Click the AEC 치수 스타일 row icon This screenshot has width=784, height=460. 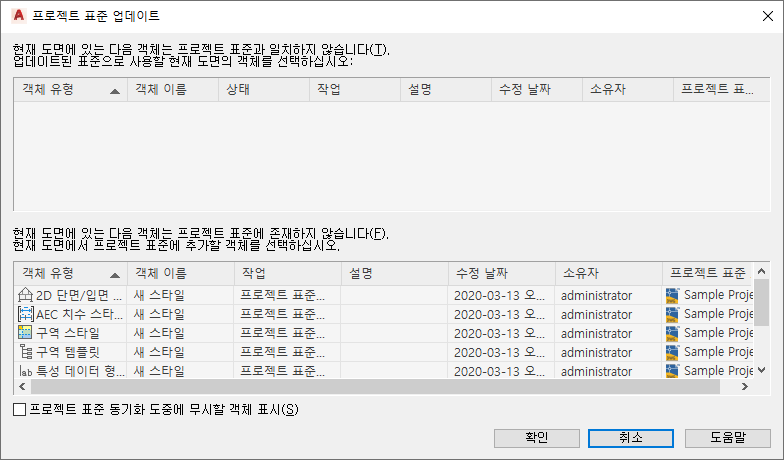pos(25,314)
